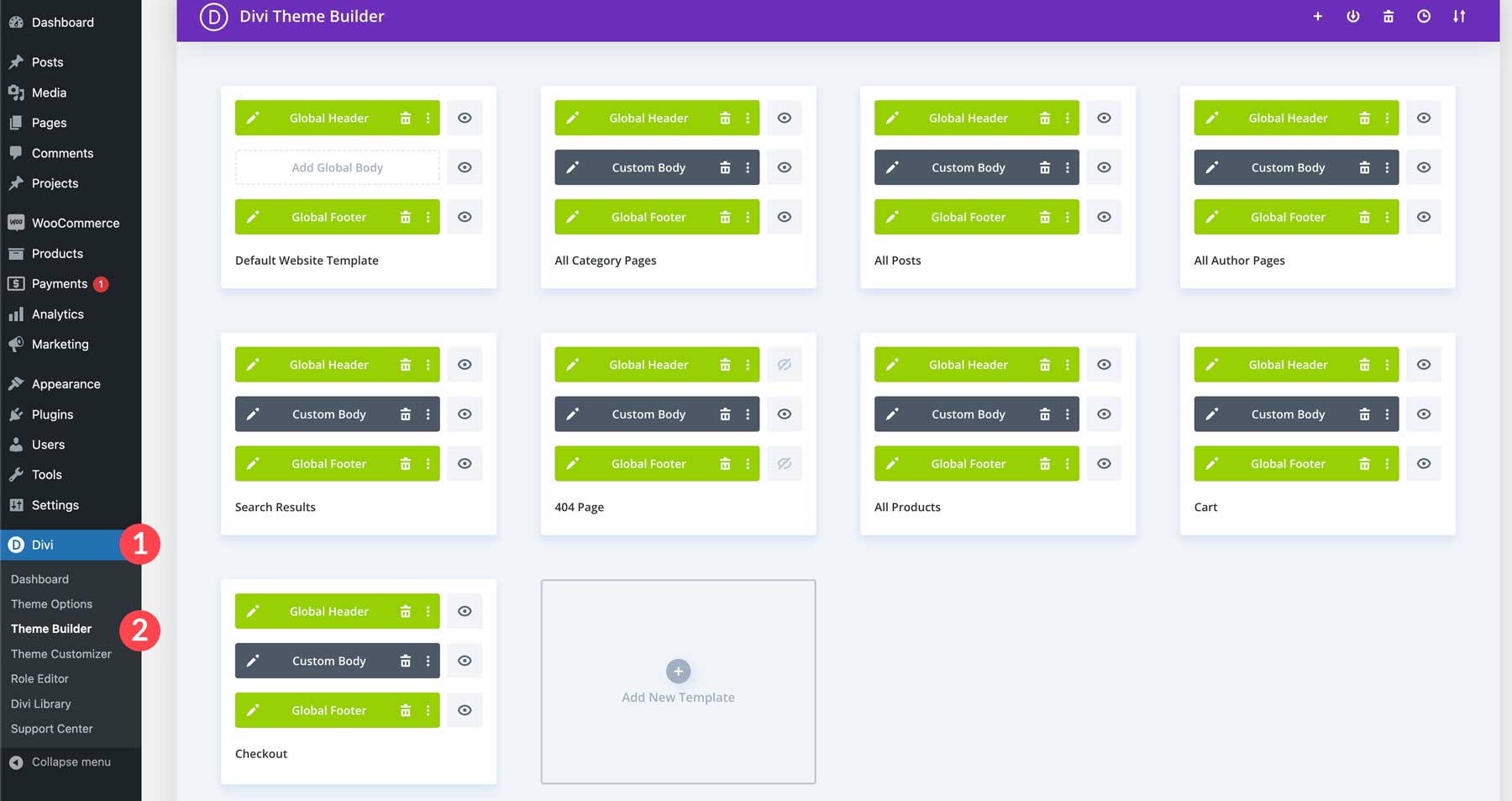The height and width of the screenshot is (801, 1512).
Task: Click the plus icon in the Theme Builder toolbar
Action: (x=1317, y=16)
